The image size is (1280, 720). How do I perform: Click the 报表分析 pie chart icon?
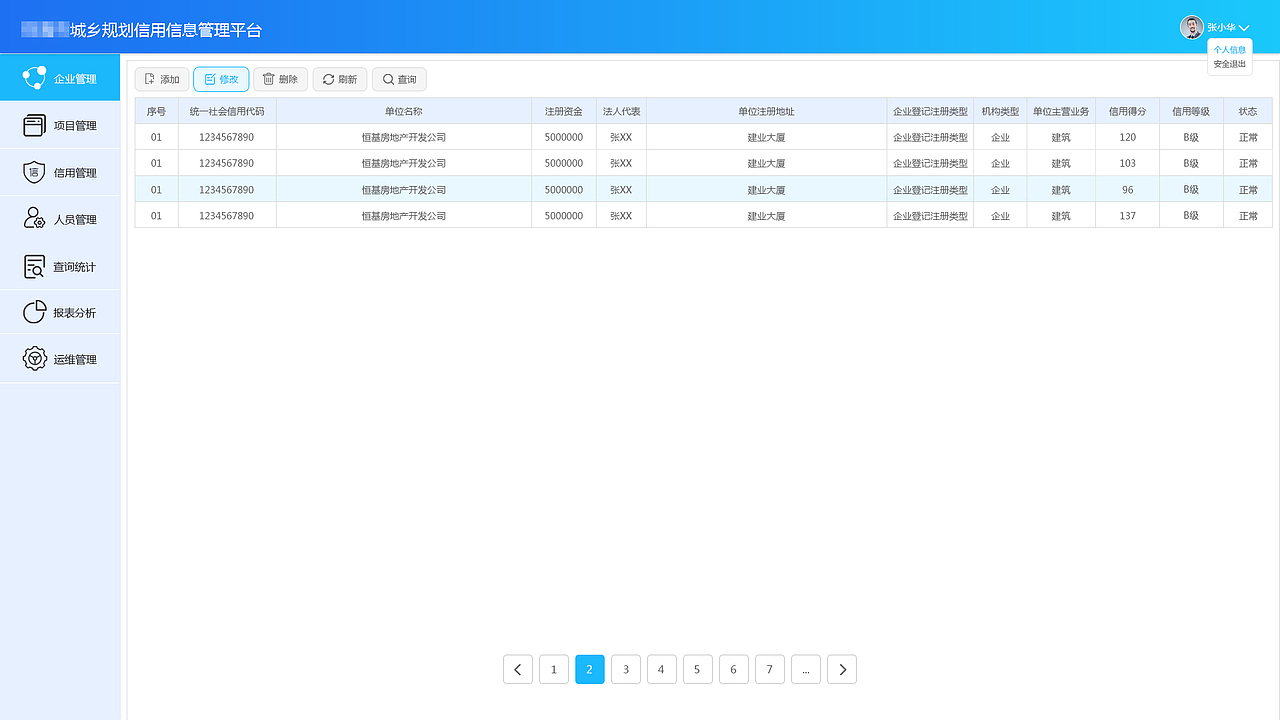pyautogui.click(x=34, y=312)
